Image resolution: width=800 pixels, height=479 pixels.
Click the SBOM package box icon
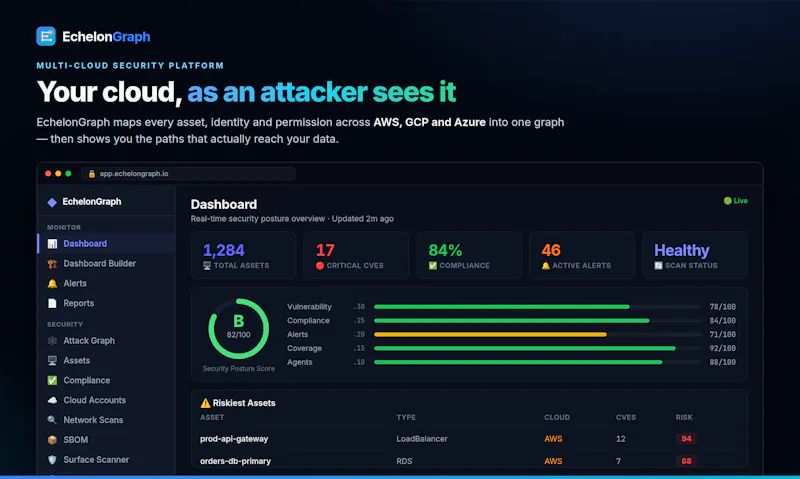click(x=52, y=440)
